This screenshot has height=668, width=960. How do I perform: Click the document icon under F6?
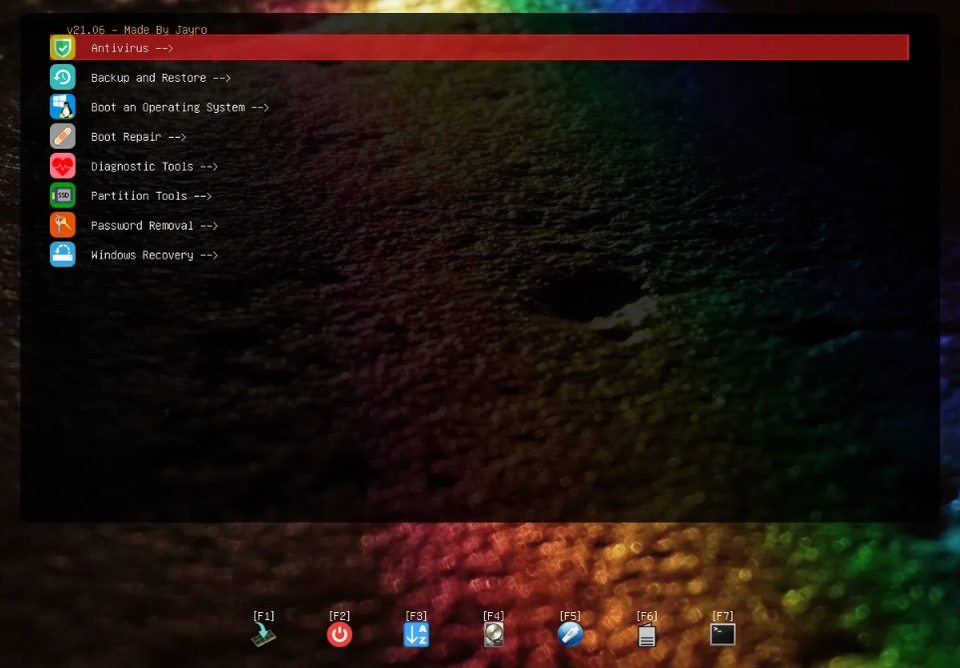click(647, 636)
